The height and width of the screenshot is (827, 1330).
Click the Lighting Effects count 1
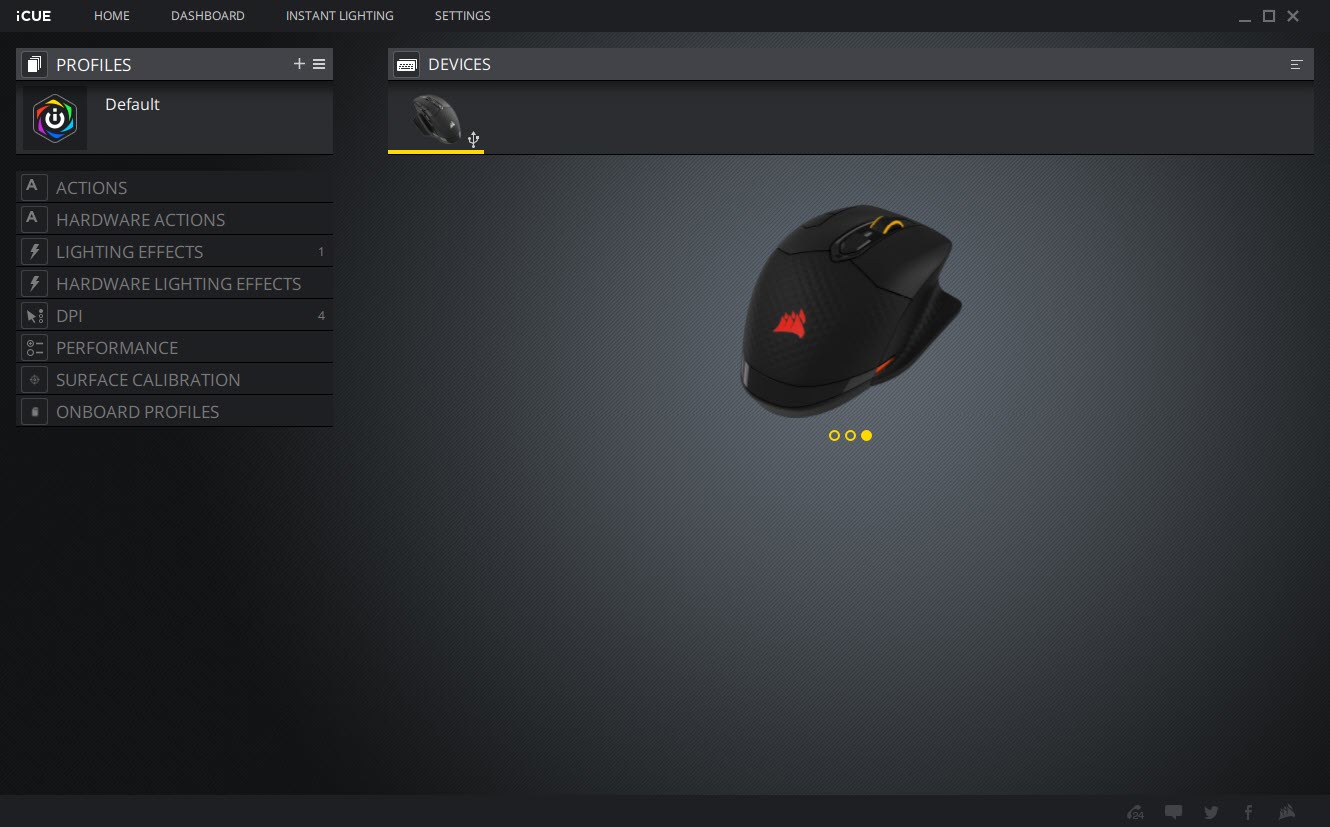(321, 252)
